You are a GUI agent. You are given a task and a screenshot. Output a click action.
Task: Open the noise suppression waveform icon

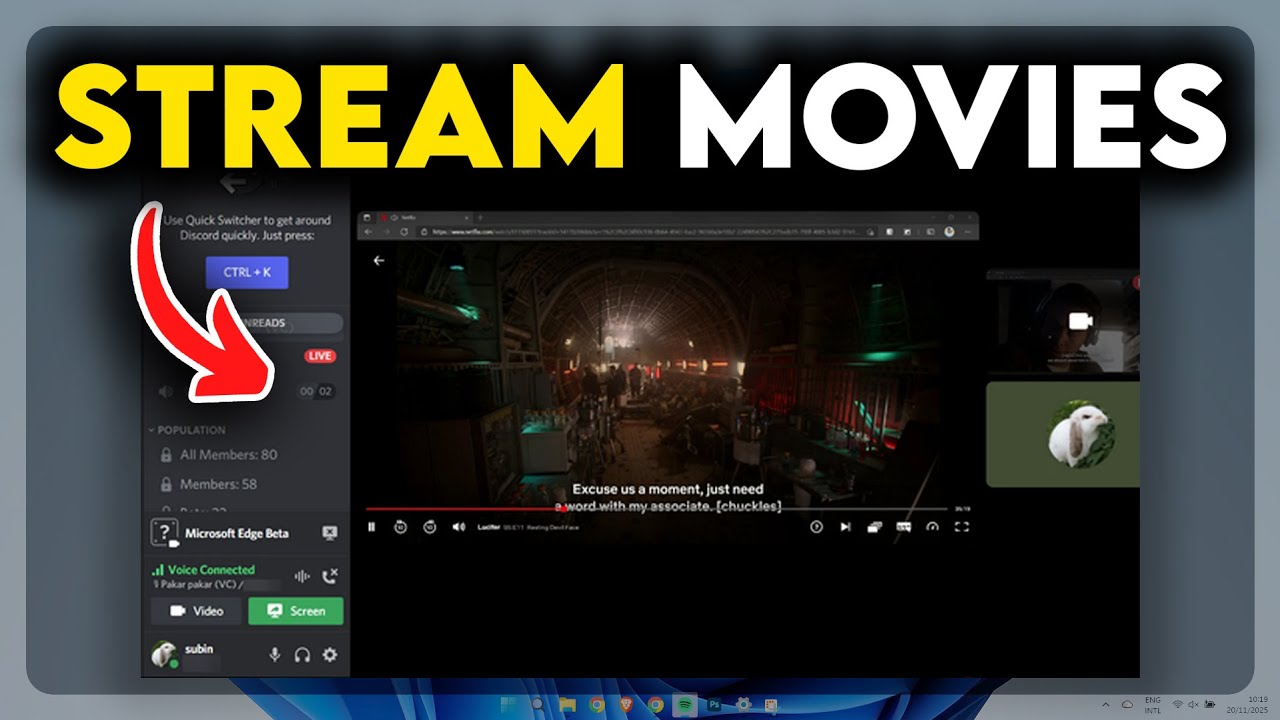point(301,575)
